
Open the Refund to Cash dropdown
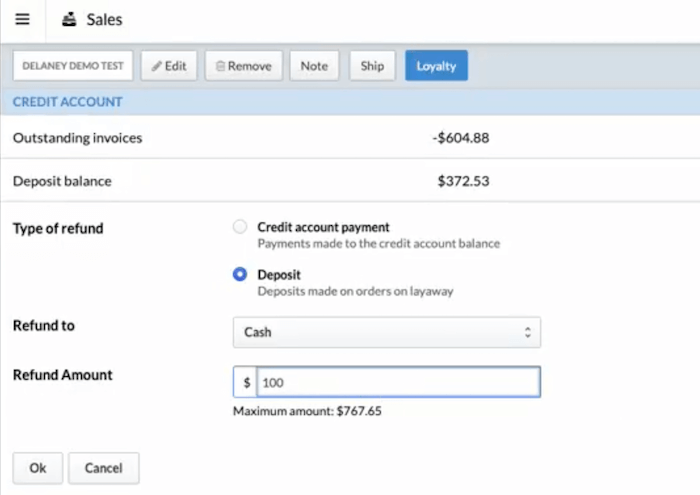387,332
